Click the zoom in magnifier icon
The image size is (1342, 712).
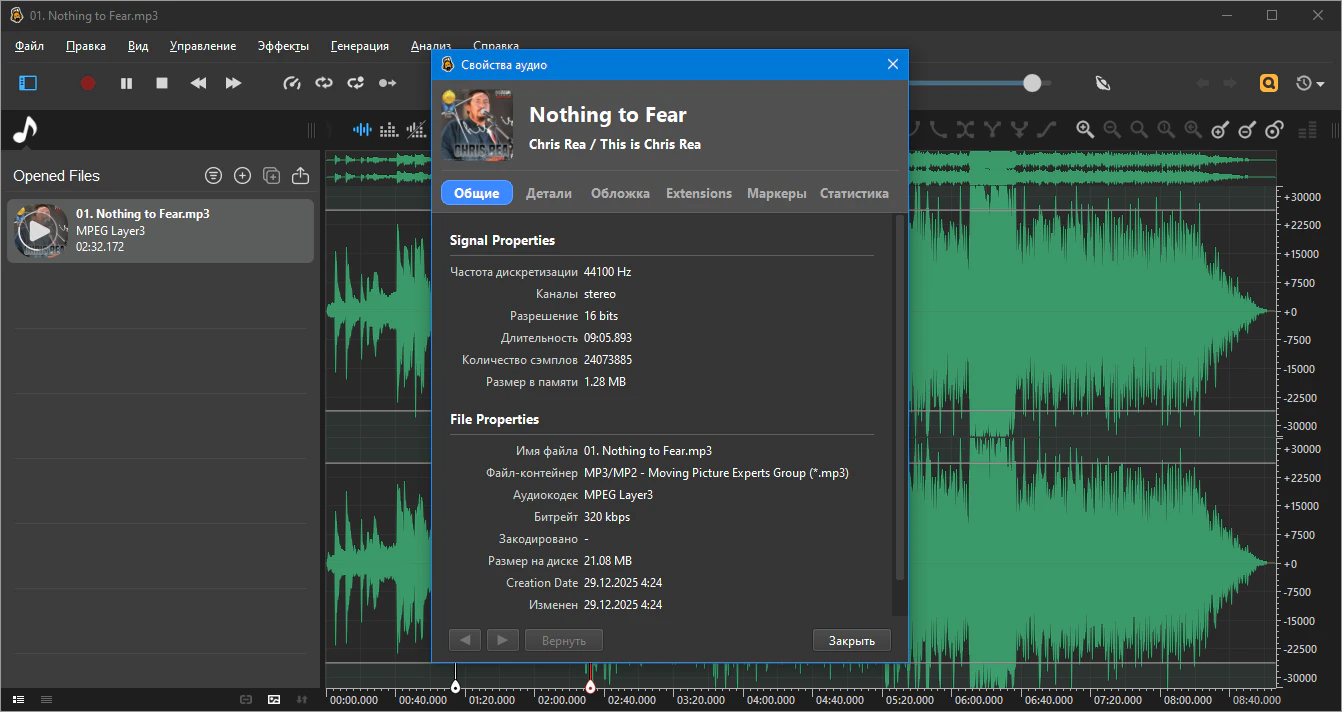tap(1085, 129)
